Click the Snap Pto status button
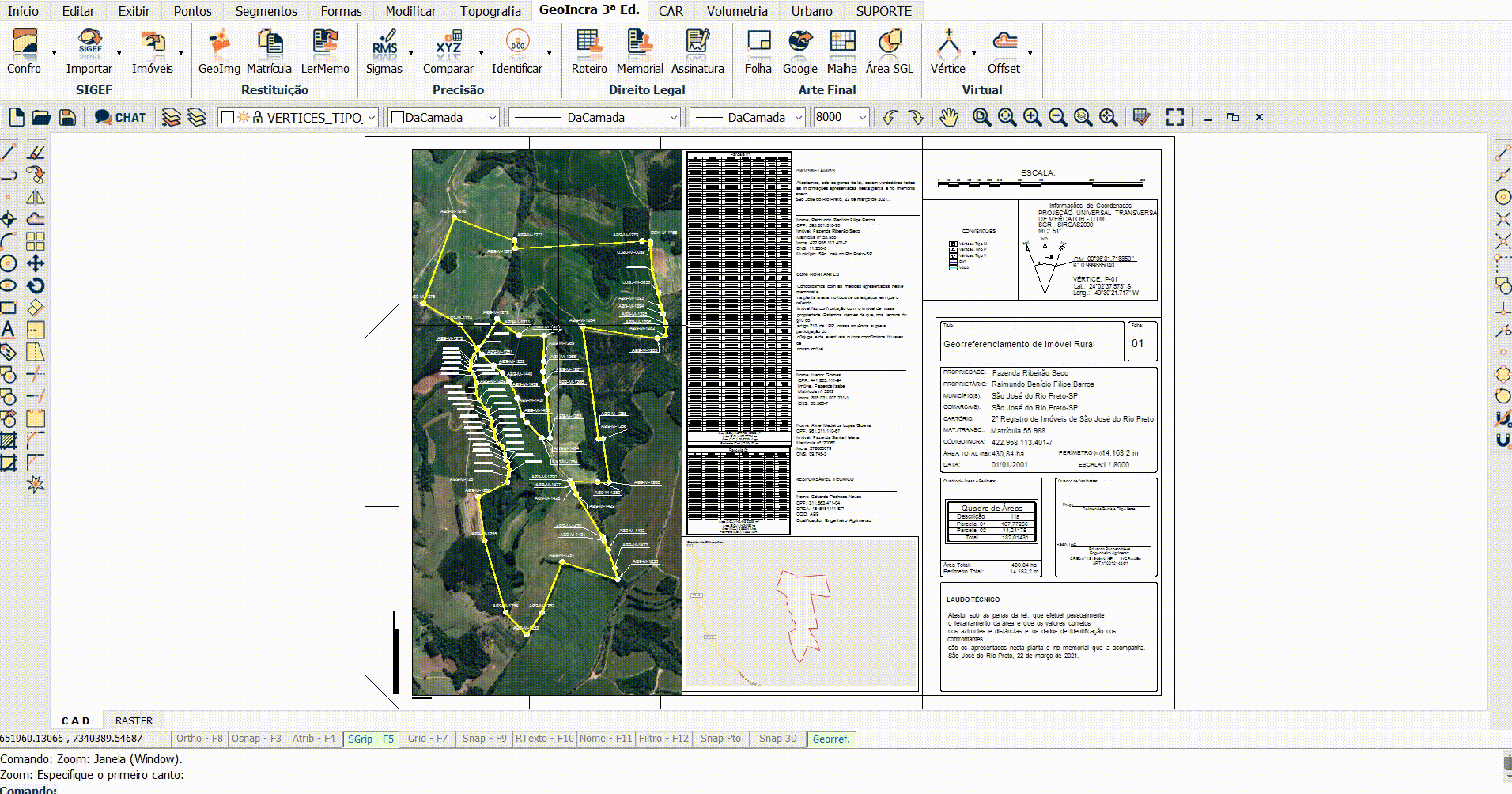Image resolution: width=1512 pixels, height=794 pixels. pyautogui.click(x=720, y=739)
